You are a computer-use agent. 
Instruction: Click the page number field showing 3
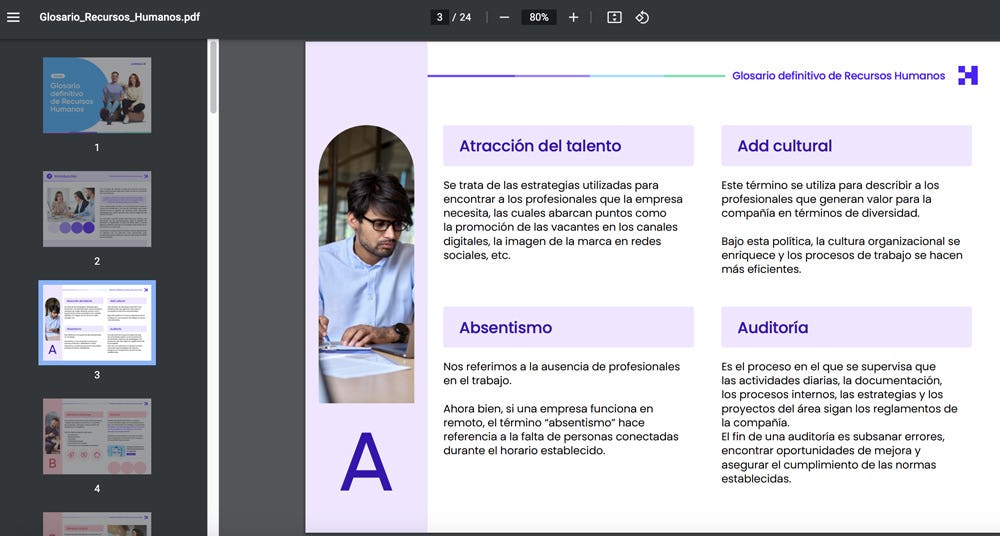pyautogui.click(x=439, y=17)
